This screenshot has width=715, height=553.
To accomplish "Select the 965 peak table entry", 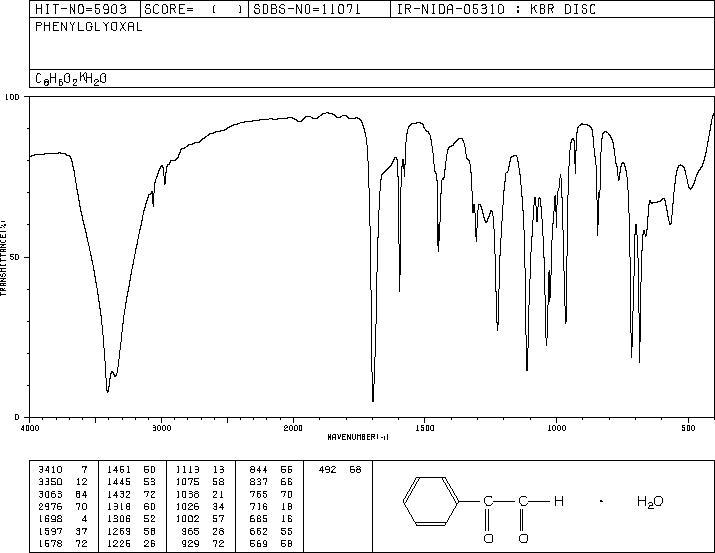I will click(203, 532).
